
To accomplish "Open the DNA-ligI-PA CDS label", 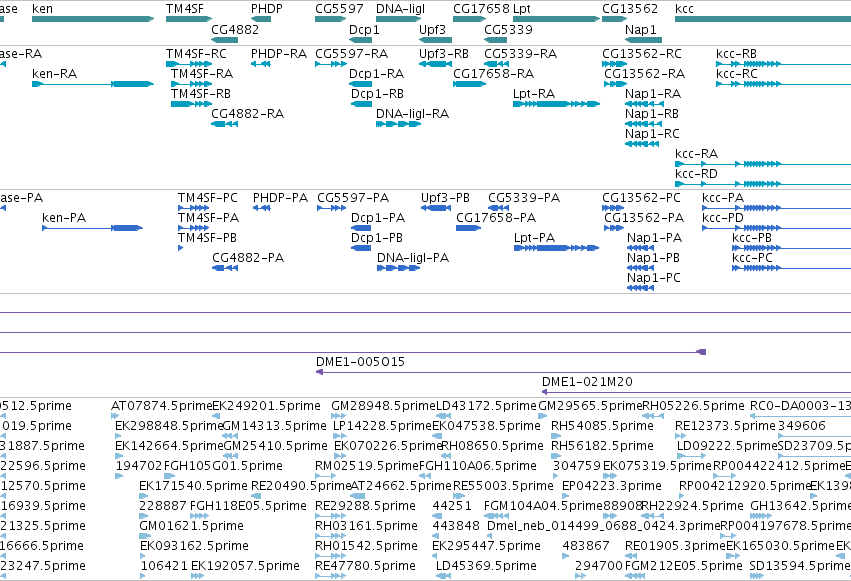I will (413, 258).
